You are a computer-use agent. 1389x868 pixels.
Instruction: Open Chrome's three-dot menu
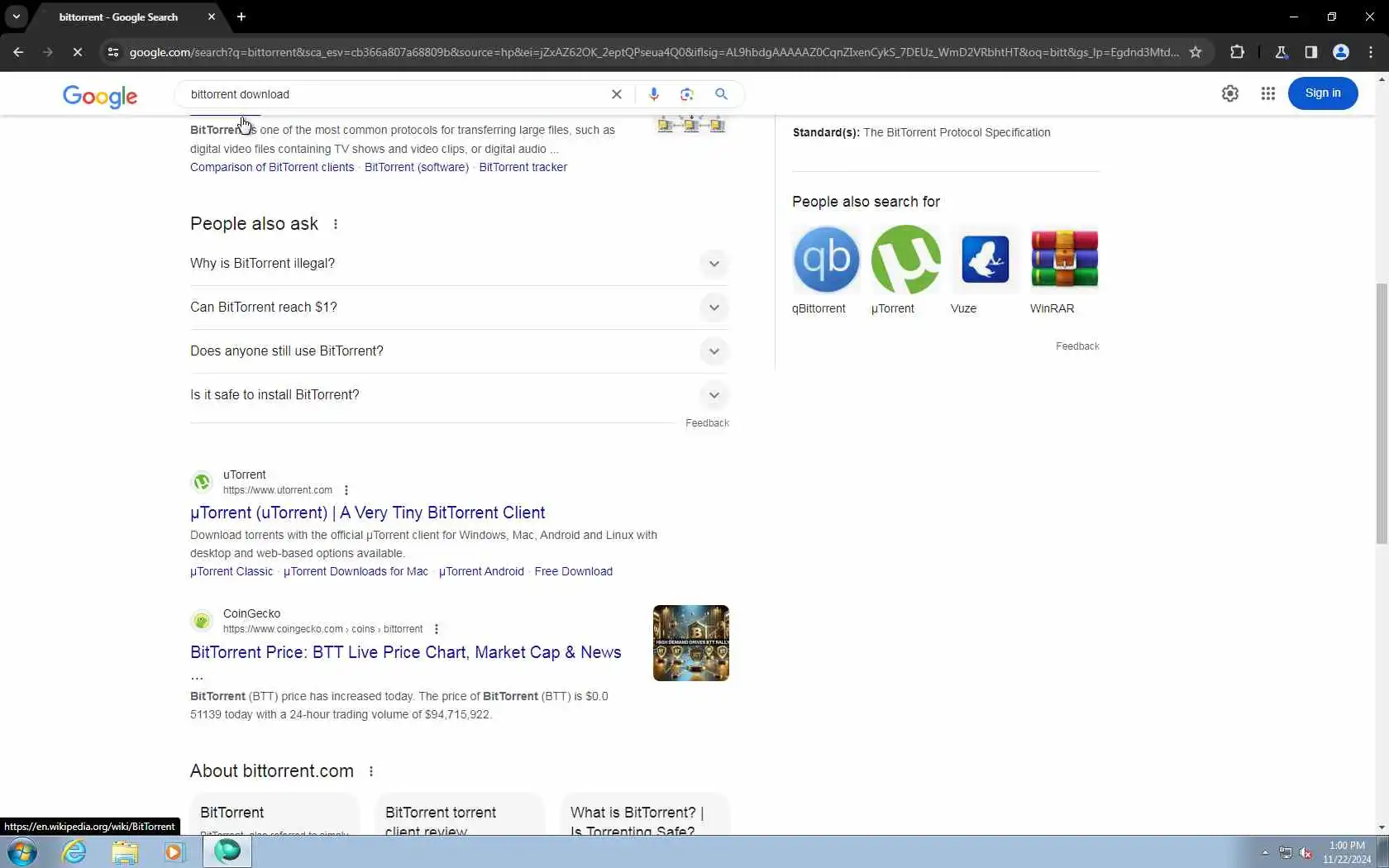[1371, 52]
